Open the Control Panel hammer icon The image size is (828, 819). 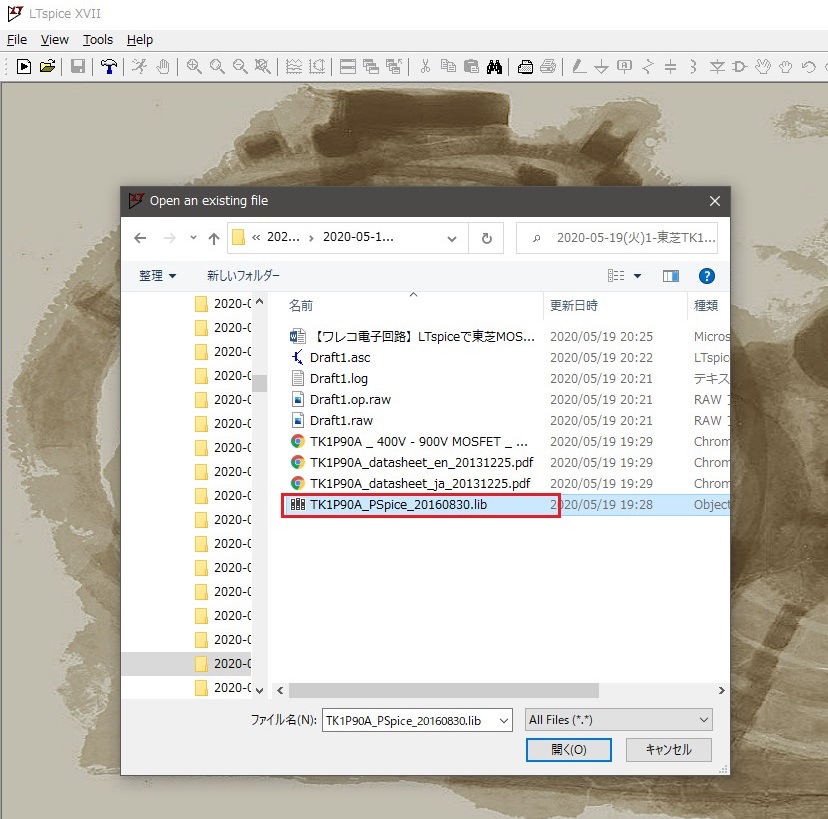point(109,67)
